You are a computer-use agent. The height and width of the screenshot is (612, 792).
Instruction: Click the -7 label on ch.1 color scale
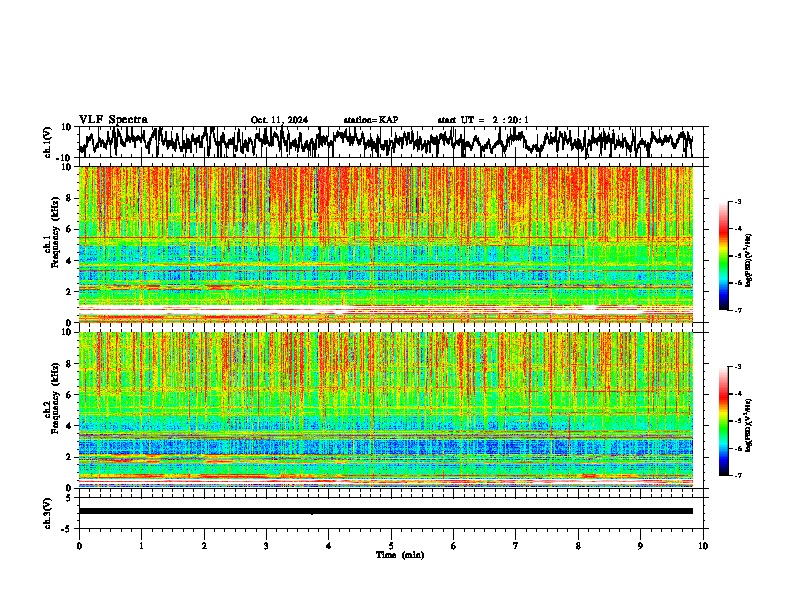click(x=737, y=310)
